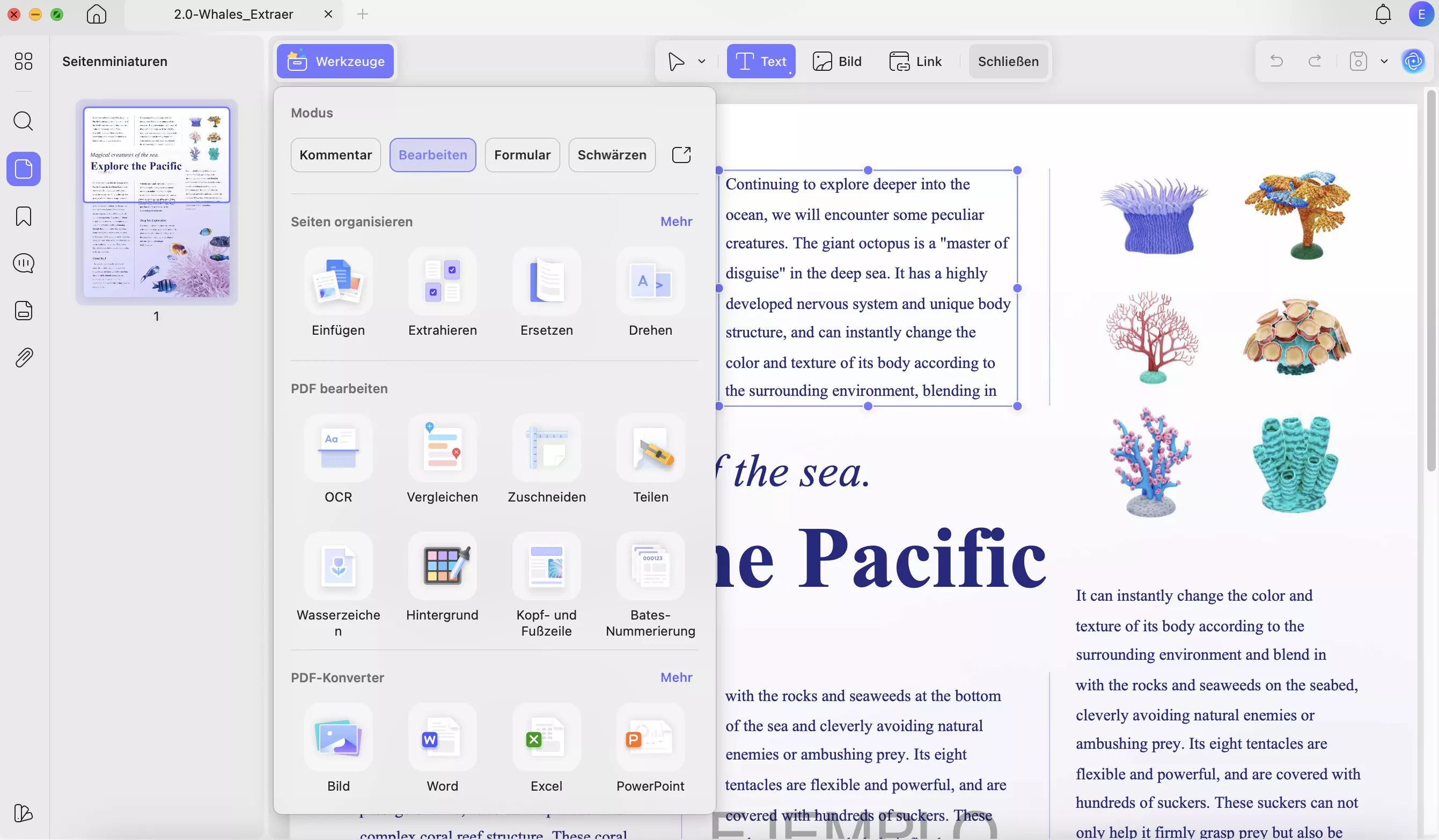Screen dimensions: 1439x840
Task: Select page 1 thumbnail
Action: pyautogui.click(x=157, y=202)
